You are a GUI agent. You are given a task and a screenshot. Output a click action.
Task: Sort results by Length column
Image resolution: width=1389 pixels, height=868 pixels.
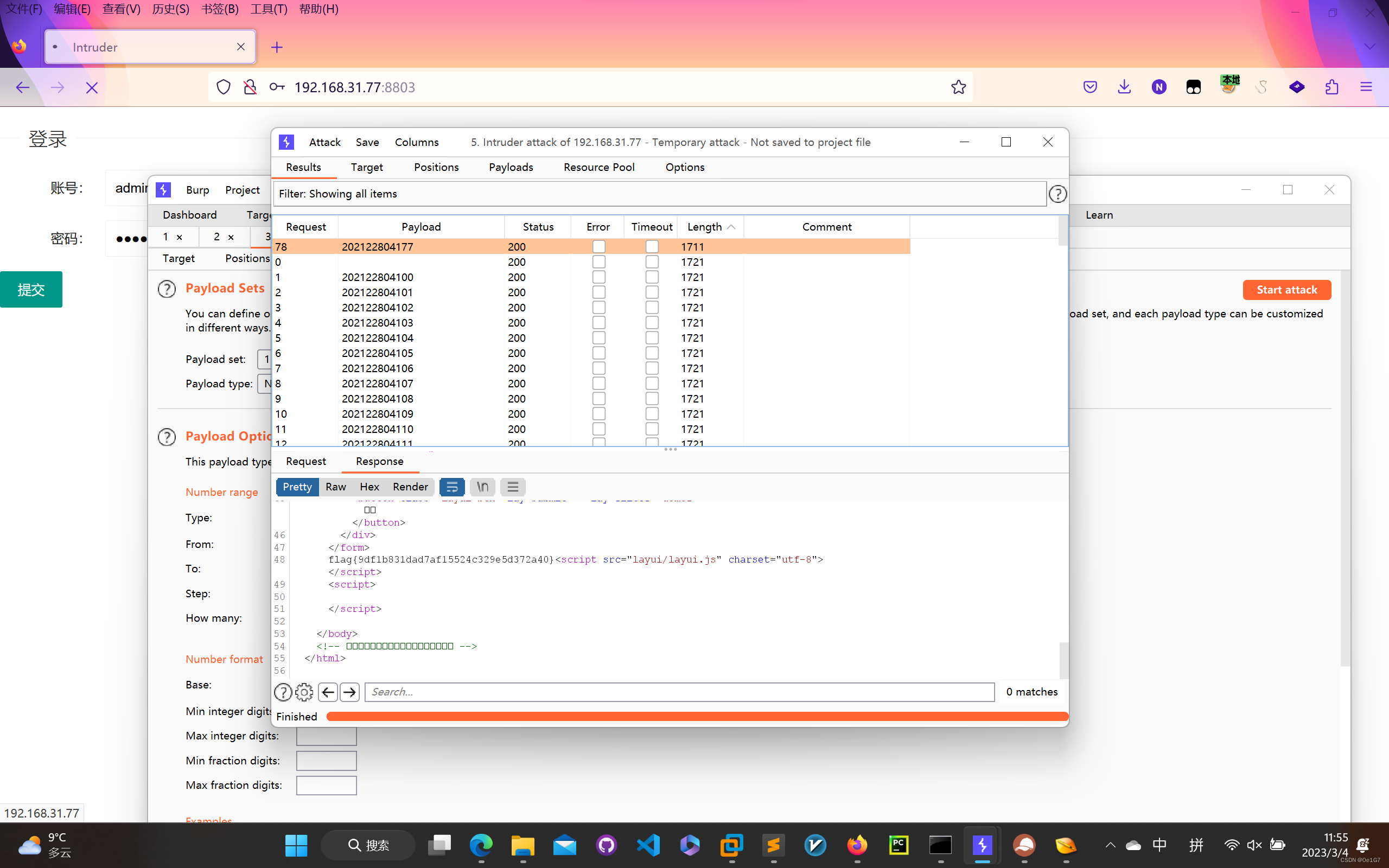(x=711, y=227)
